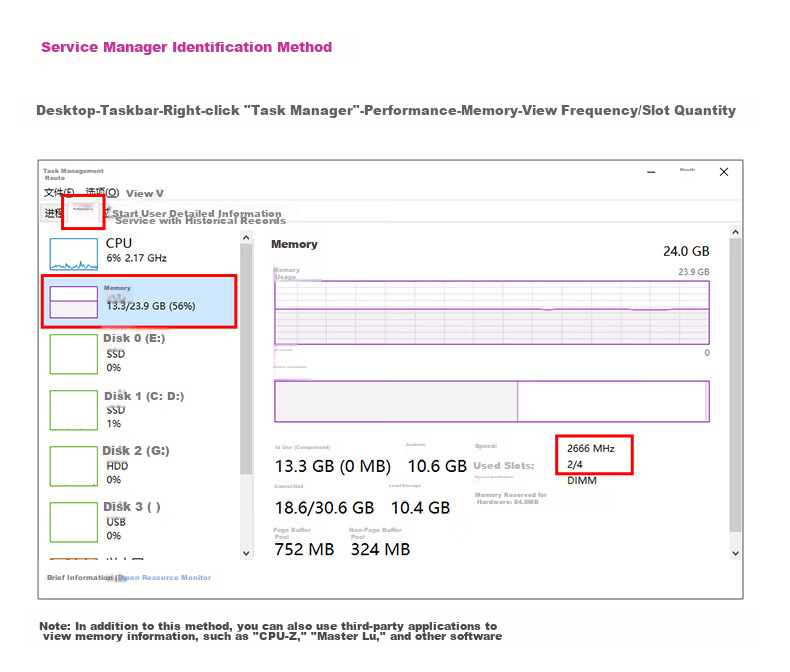Click right pane scrollbar up arrow
Viewport: 790px width, 672px height.
coord(736,232)
